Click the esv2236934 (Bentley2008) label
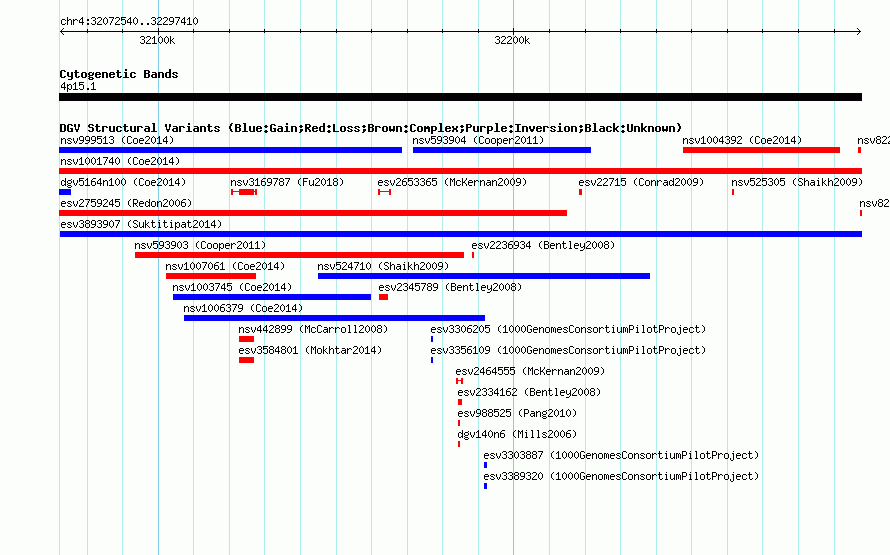890x555 pixels. coord(543,245)
